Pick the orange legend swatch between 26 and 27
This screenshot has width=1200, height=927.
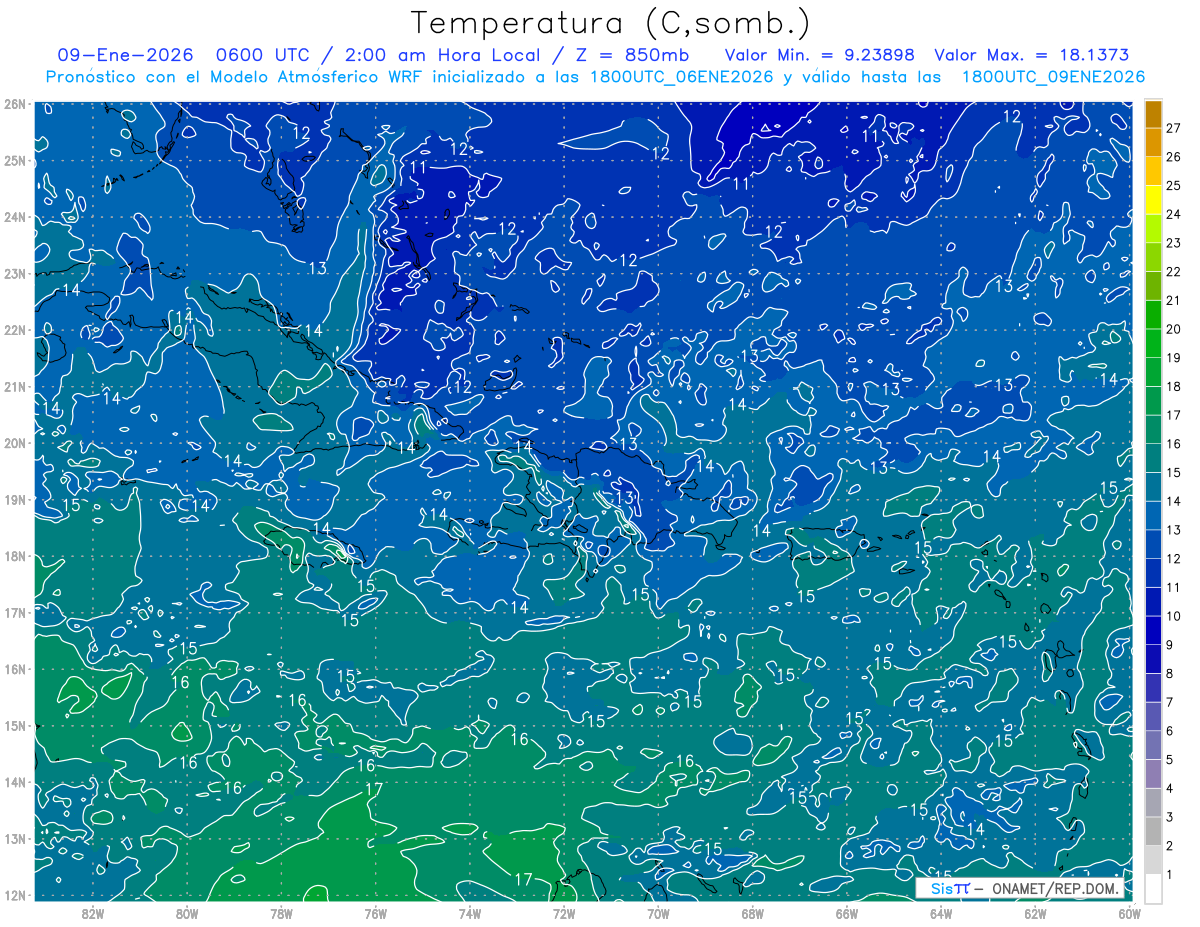click(1153, 142)
